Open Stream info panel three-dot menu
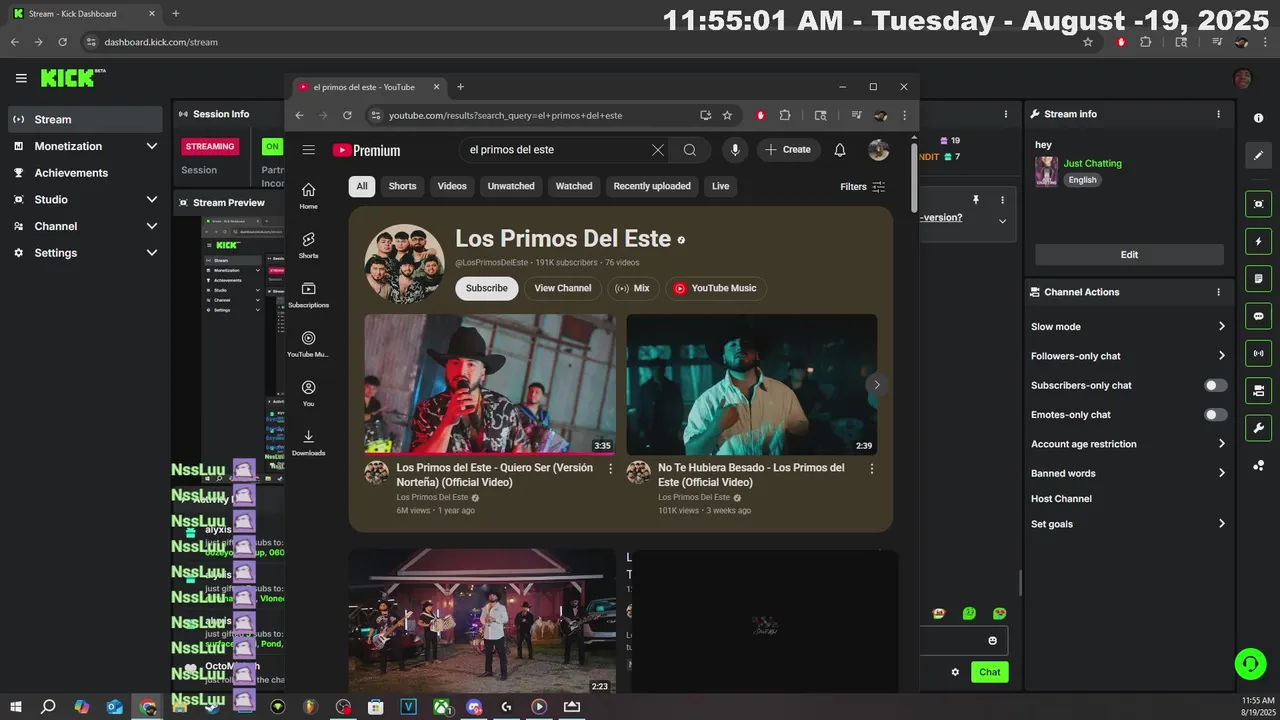The height and width of the screenshot is (720, 1280). pyautogui.click(x=1218, y=114)
